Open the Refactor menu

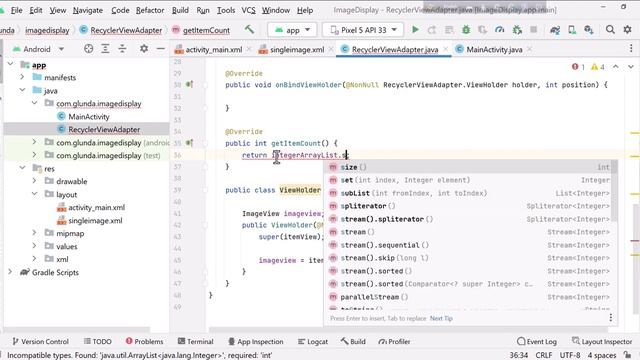click(150, 10)
